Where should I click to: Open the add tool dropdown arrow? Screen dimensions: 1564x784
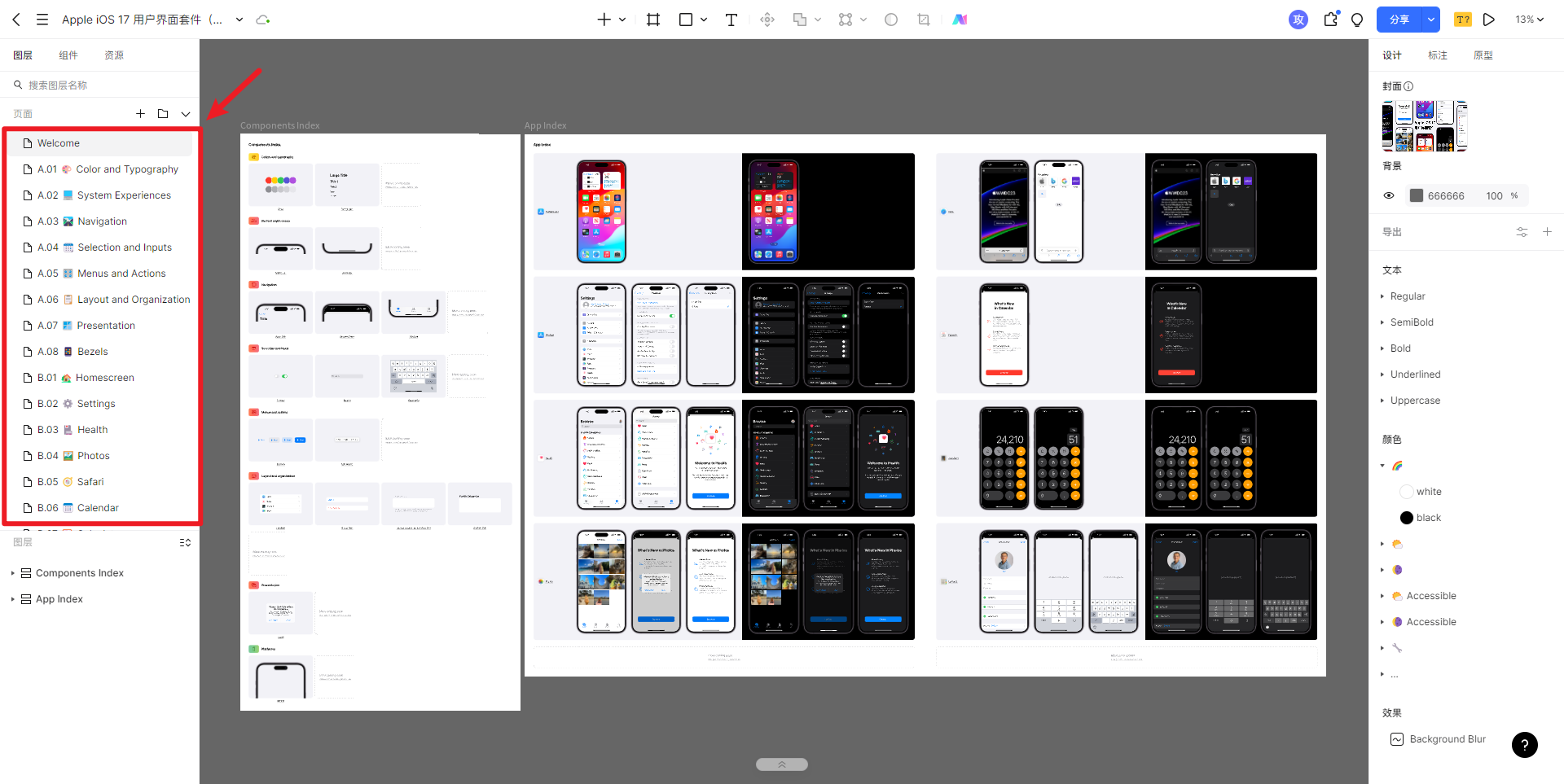click(x=622, y=20)
